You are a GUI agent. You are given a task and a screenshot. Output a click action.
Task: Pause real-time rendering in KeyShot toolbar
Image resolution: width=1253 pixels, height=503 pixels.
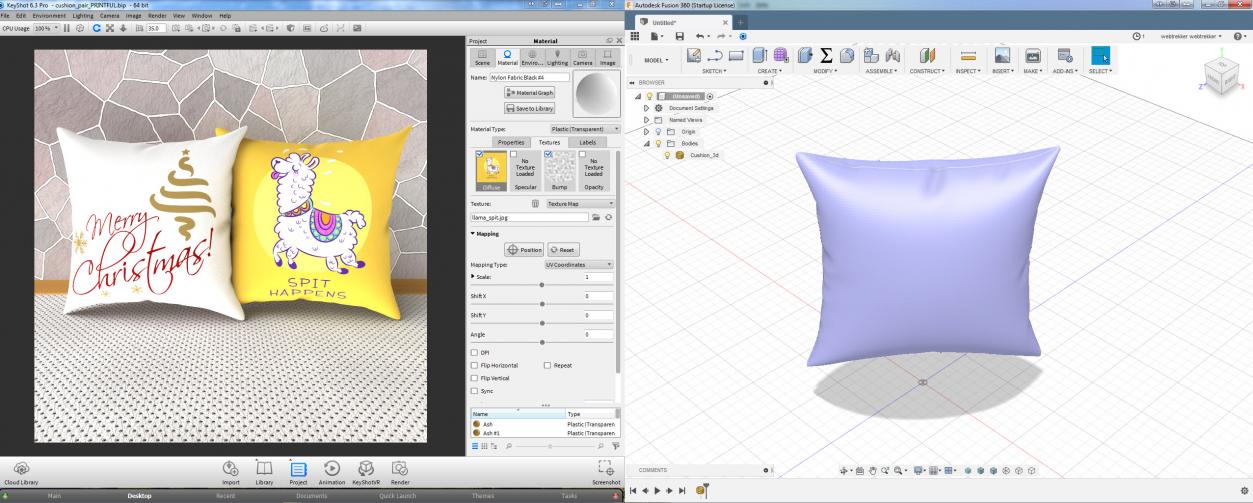tap(67, 28)
